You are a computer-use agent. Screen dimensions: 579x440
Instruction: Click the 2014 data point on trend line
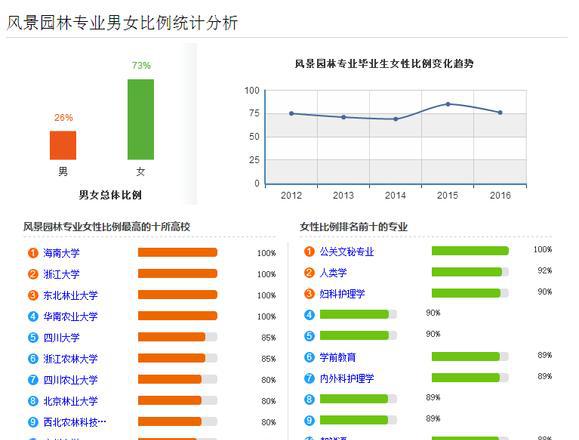click(395, 119)
